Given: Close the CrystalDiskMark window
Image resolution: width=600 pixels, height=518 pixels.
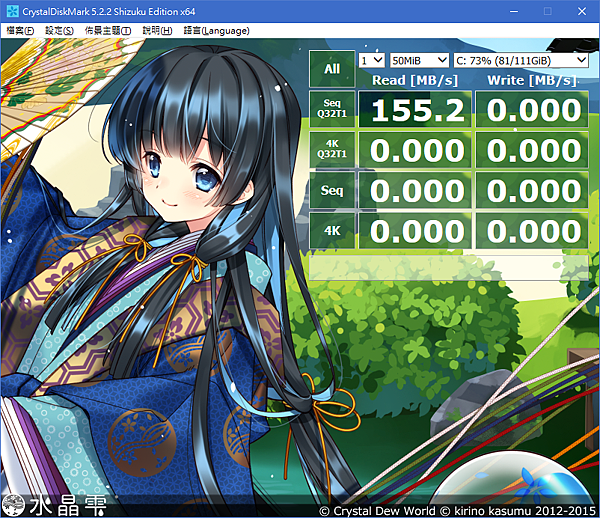Looking at the screenshot, I should click(x=582, y=11).
